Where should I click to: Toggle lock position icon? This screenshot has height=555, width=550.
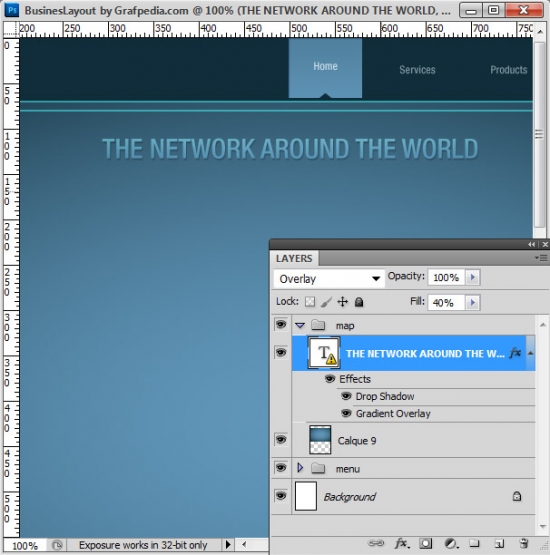pos(343,302)
